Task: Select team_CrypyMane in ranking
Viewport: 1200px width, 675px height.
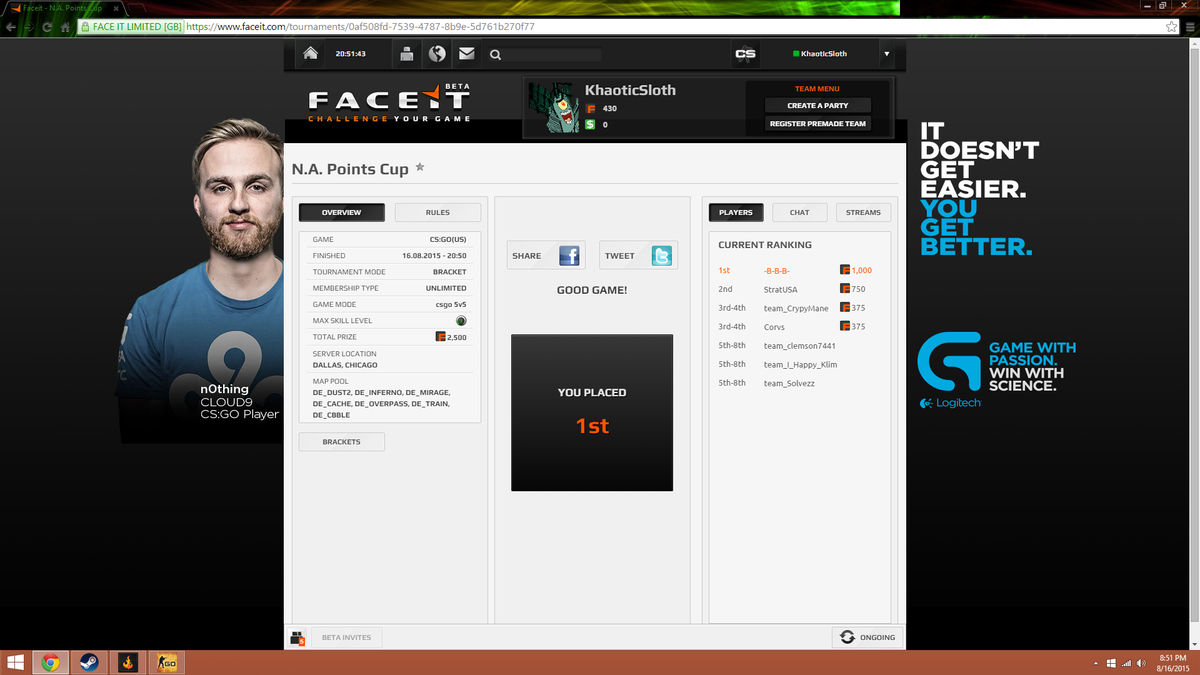Action: tap(796, 308)
